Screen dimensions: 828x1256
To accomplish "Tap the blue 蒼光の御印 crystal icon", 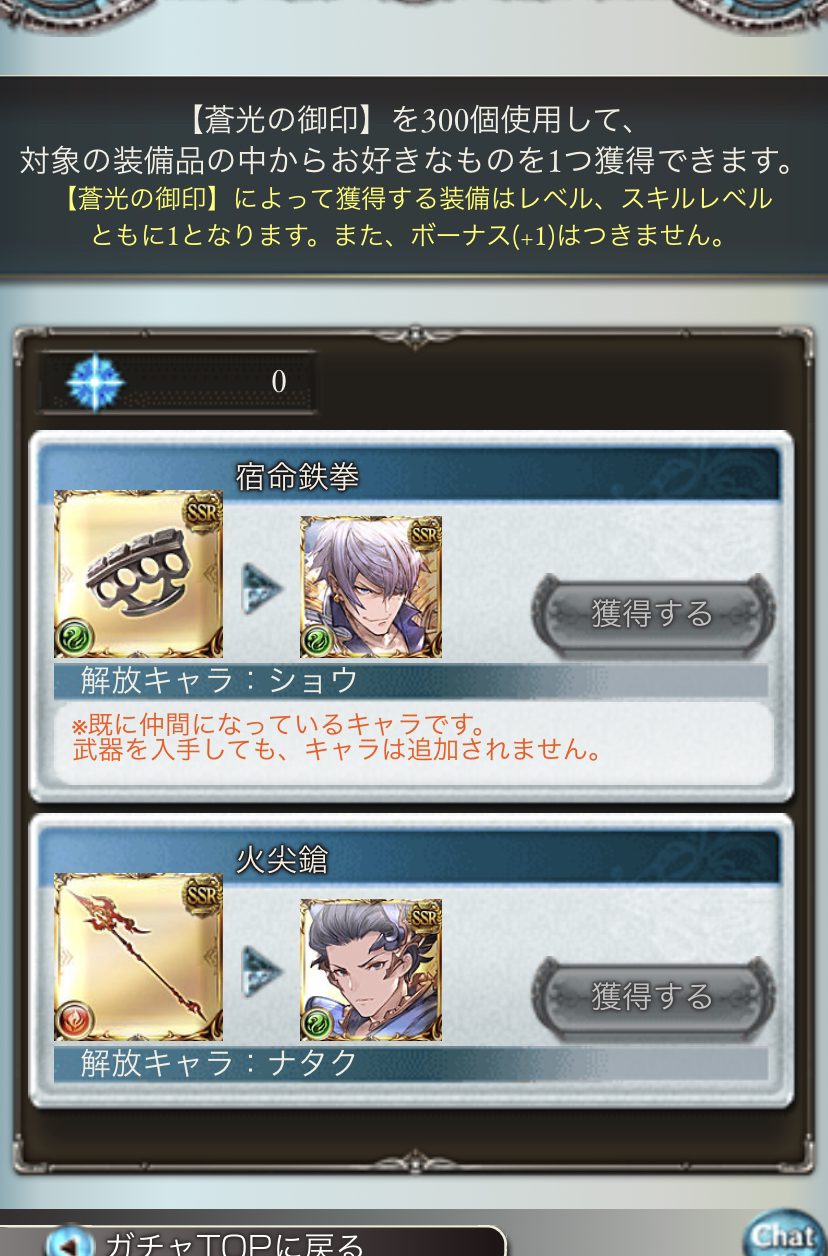I will pos(95,381).
